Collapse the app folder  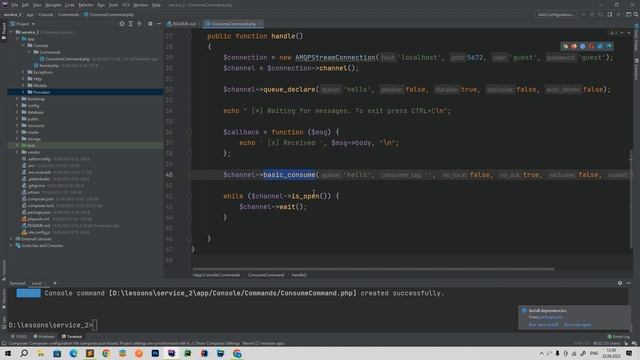(18, 39)
